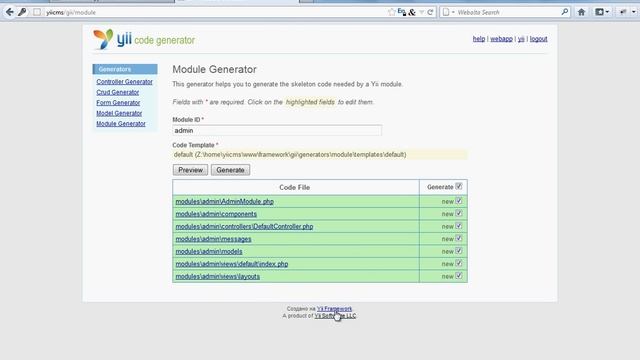Screen dimensions: 640x360
Task: Edit the highlighted Code Template field
Action: tap(320, 155)
